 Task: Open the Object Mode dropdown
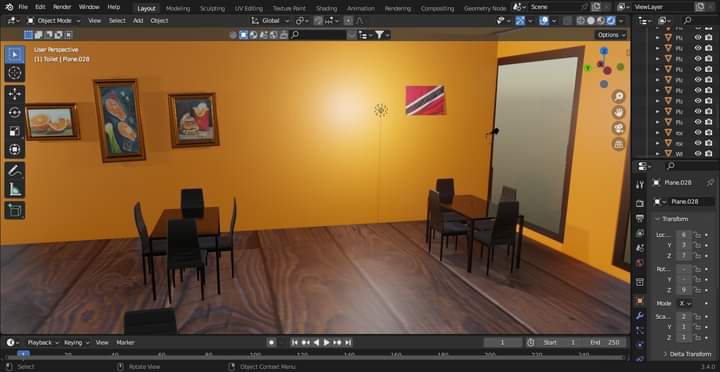click(53, 21)
